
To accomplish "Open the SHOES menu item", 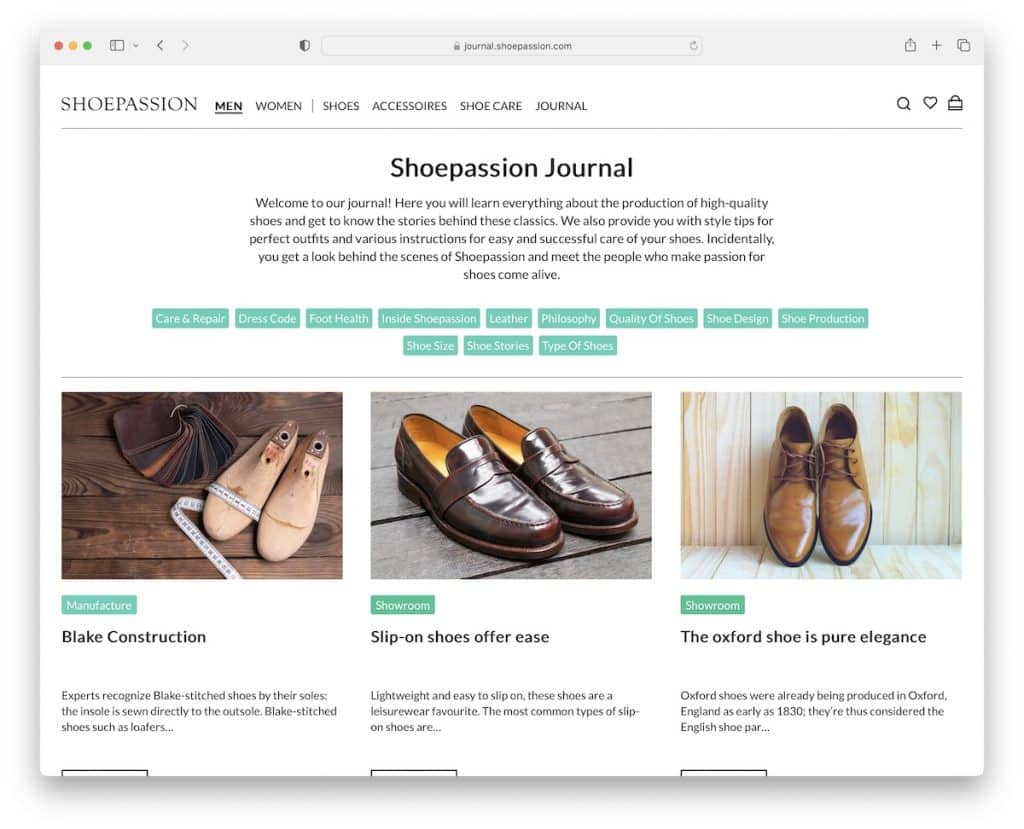I will point(341,106).
